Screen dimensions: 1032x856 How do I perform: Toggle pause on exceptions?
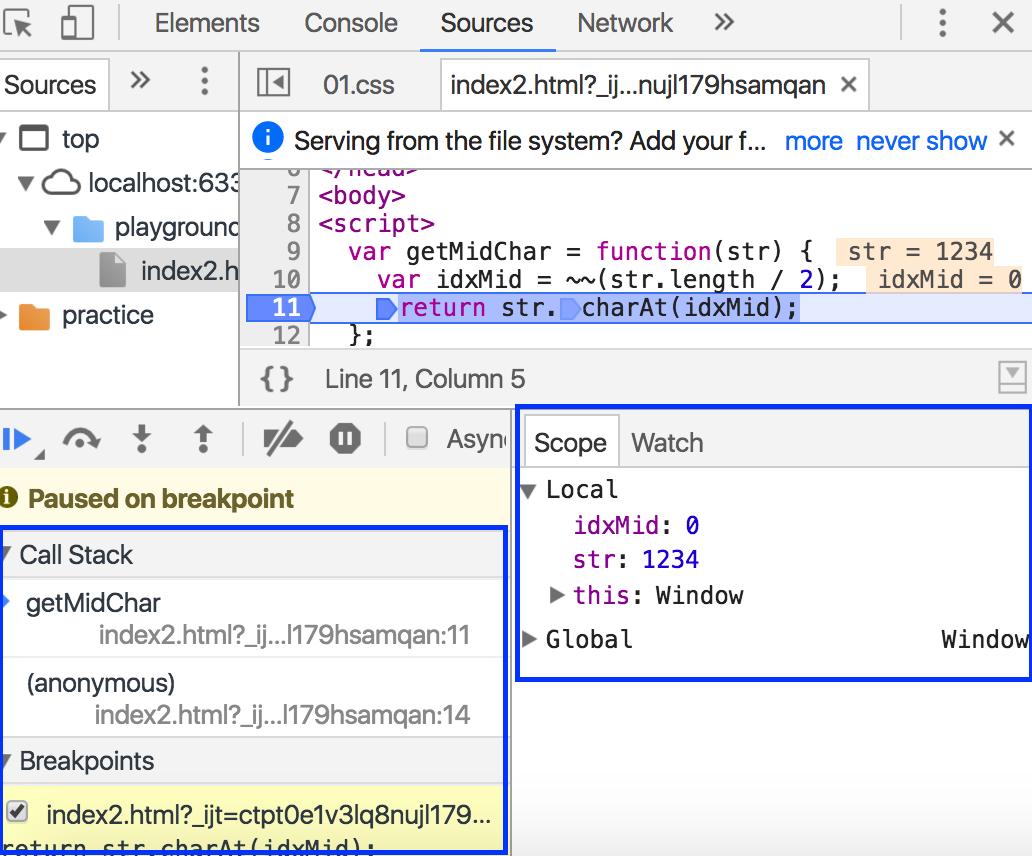pos(345,439)
